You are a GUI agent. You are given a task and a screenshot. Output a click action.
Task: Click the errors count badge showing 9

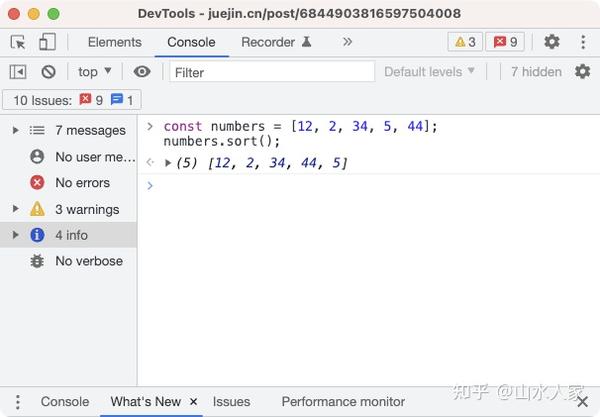pos(505,42)
